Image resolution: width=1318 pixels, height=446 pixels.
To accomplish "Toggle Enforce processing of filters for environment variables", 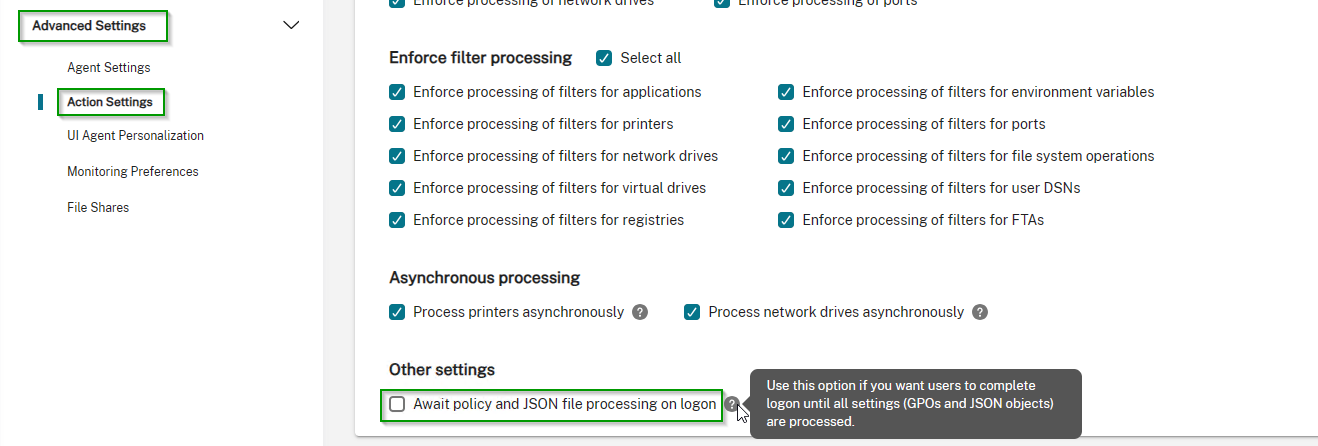I will 786,92.
